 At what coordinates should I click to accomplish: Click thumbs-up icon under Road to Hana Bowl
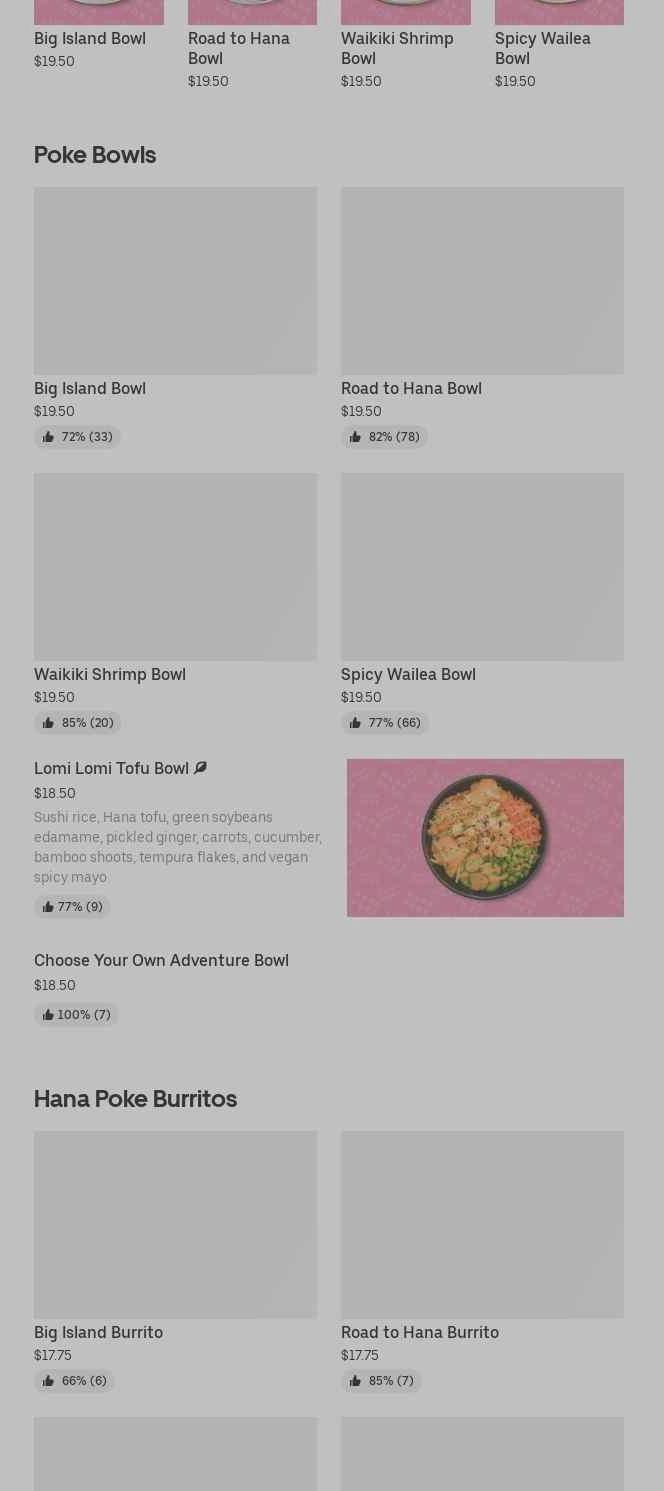tap(355, 437)
